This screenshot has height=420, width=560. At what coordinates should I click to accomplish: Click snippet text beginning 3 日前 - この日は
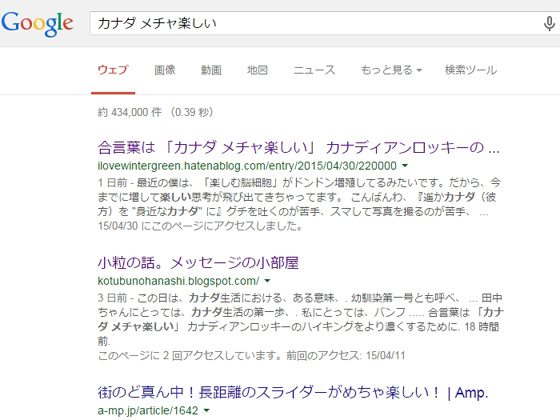pyautogui.click(x=301, y=320)
